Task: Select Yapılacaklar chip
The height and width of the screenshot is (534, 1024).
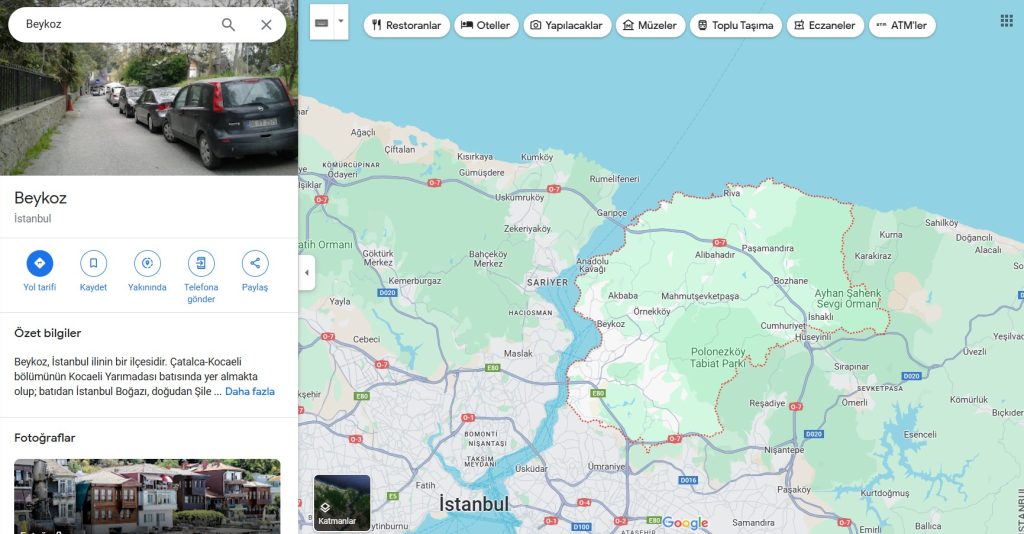Action: click(x=567, y=25)
